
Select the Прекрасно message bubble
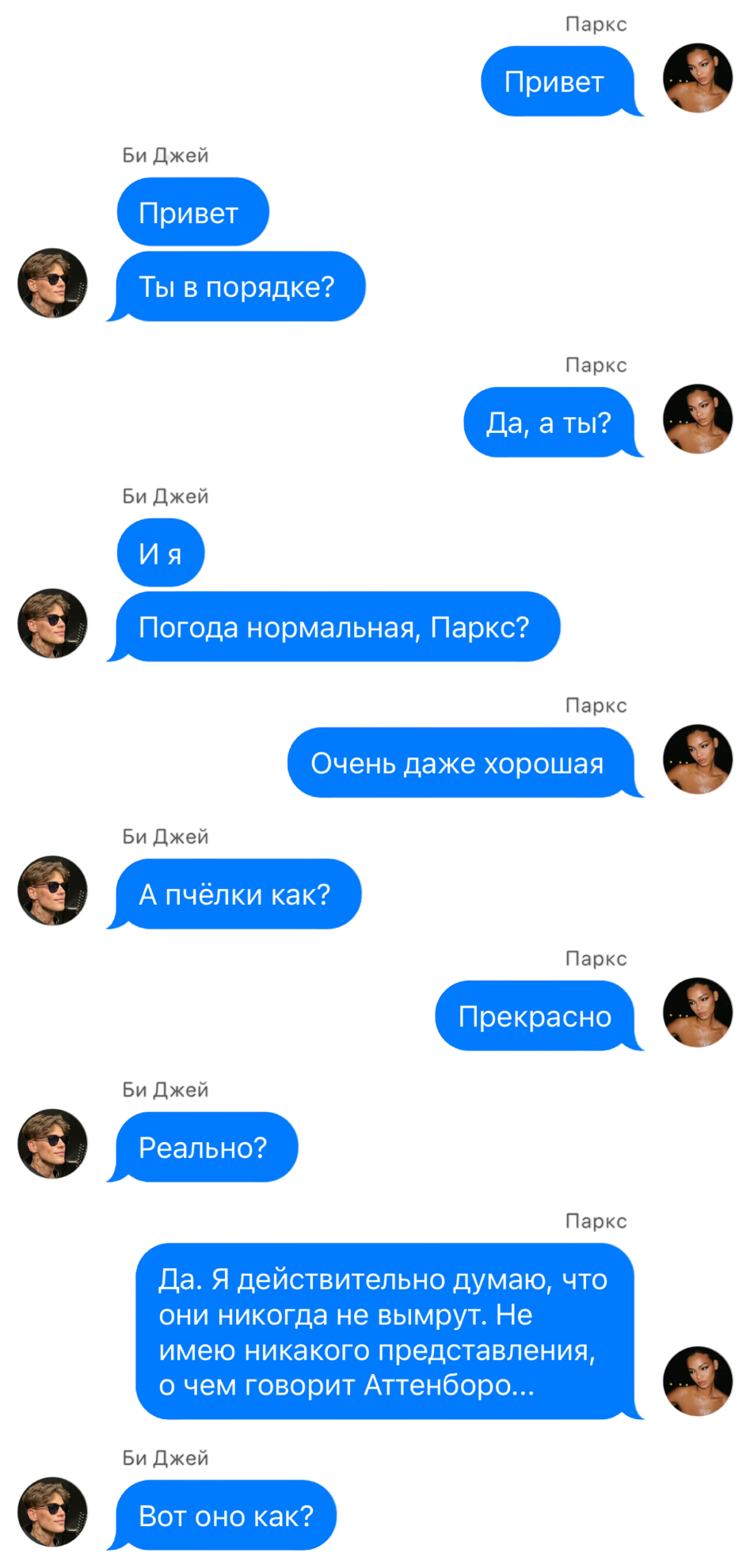[x=539, y=1016]
